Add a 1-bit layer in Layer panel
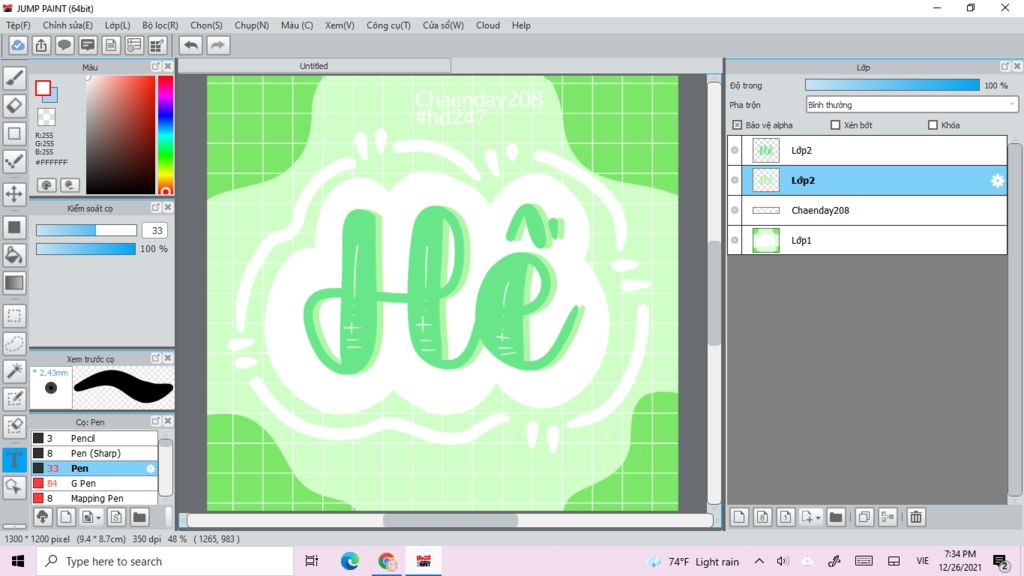Screen dimensions: 1024x576 [x=786, y=517]
